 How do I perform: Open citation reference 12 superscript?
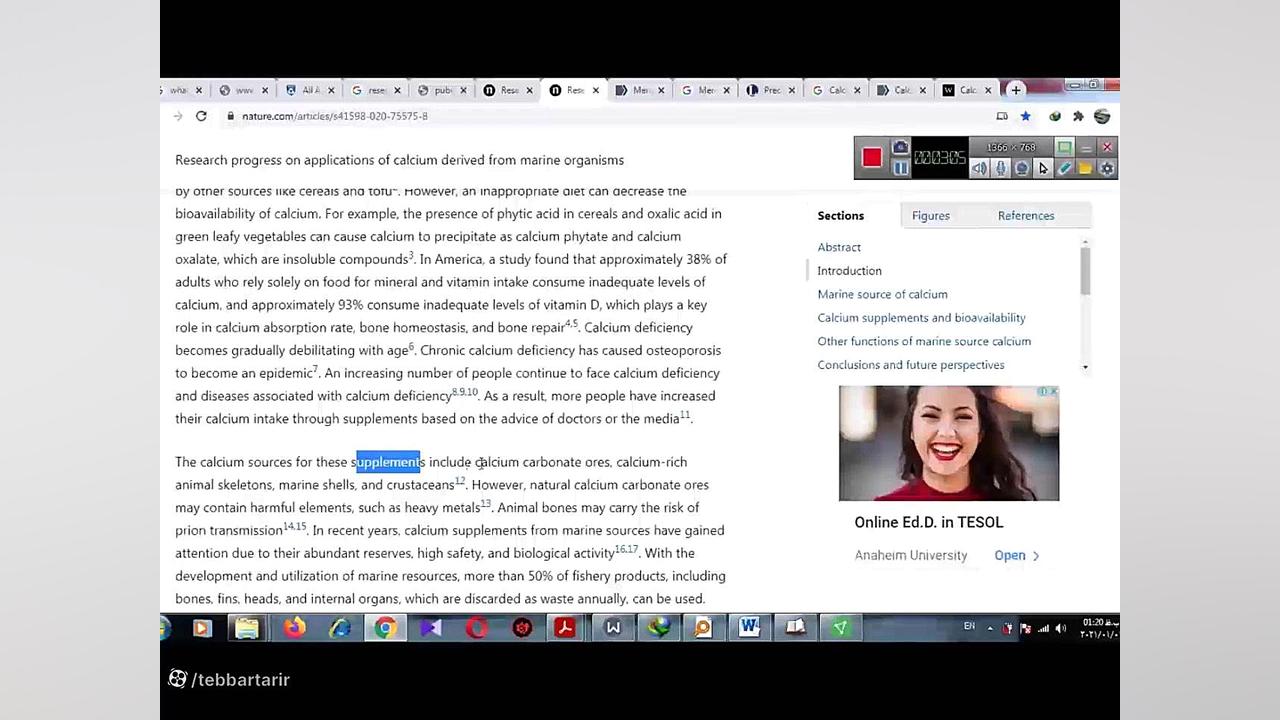click(x=460, y=481)
